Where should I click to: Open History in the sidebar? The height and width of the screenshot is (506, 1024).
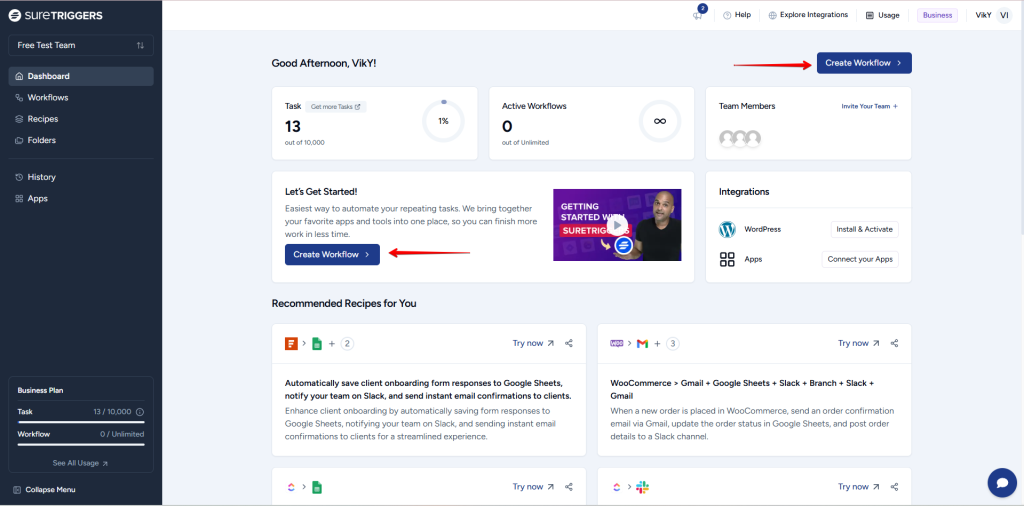[42, 177]
